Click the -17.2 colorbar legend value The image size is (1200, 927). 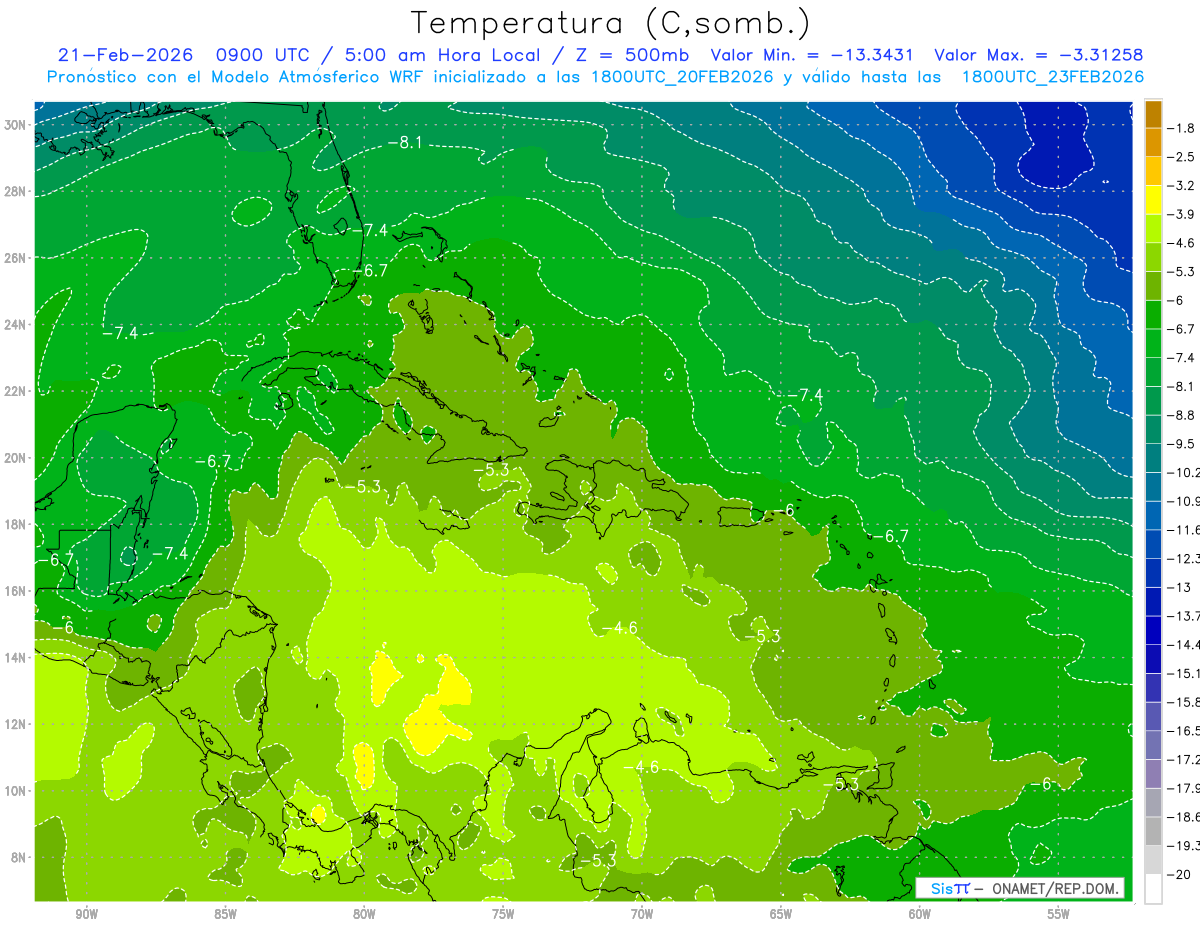(1183, 760)
